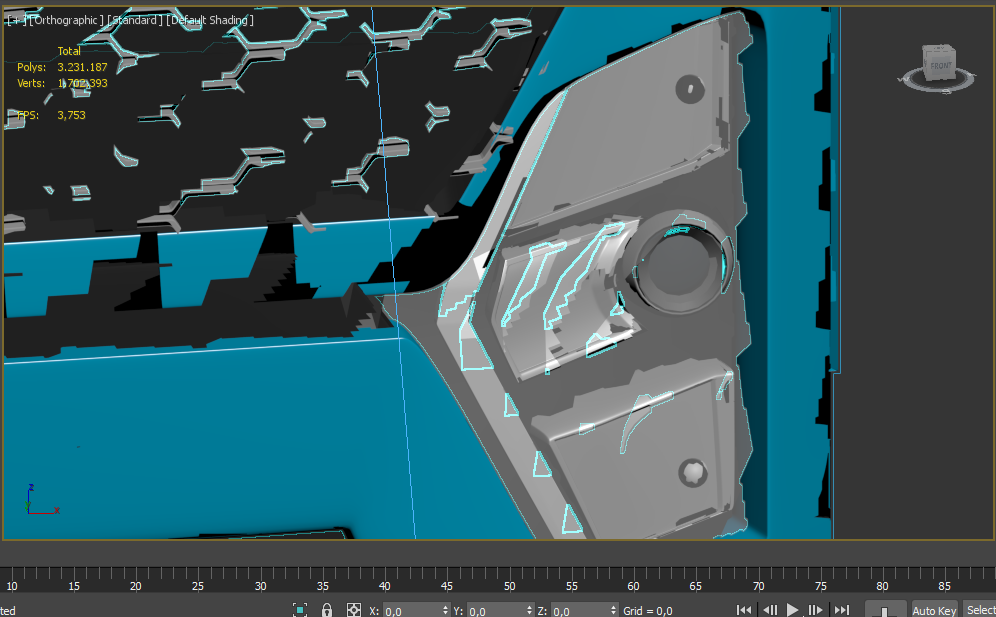Click frame 50 on the timeline
The image size is (996, 617).
(x=509, y=586)
